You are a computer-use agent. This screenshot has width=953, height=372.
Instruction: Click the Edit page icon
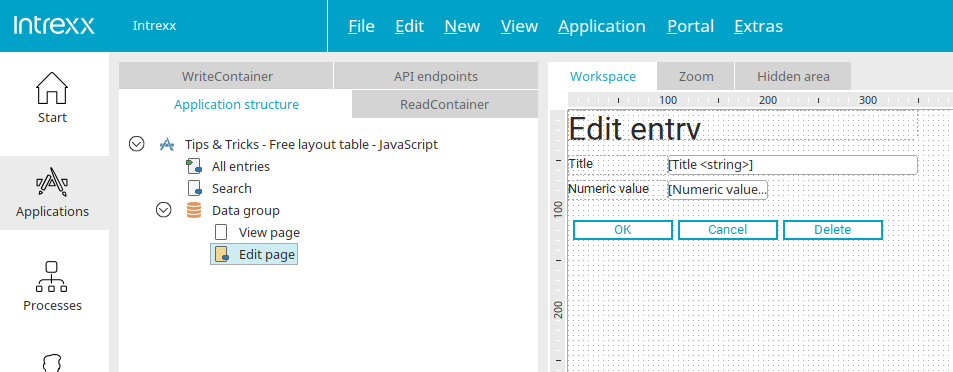pos(221,254)
